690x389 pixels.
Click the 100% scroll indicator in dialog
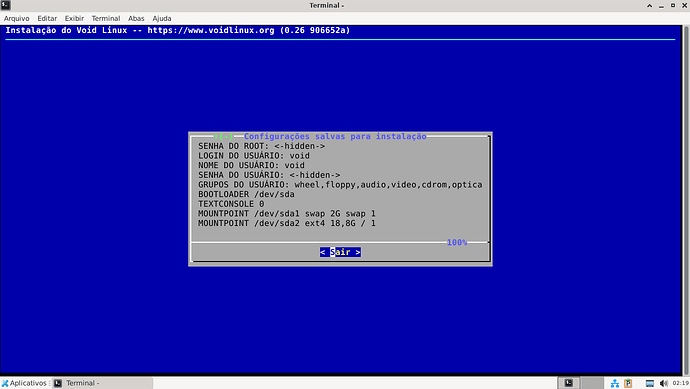pyautogui.click(x=457, y=242)
